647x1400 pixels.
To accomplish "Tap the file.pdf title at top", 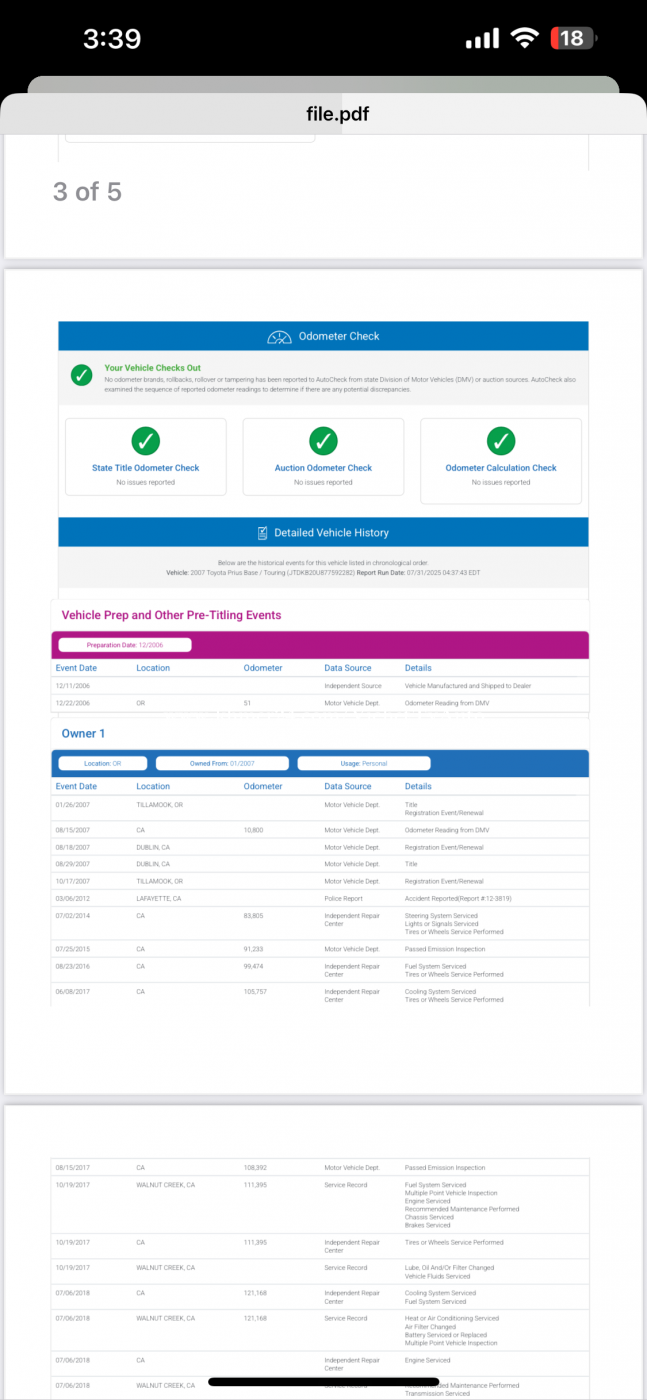I will 337,114.
